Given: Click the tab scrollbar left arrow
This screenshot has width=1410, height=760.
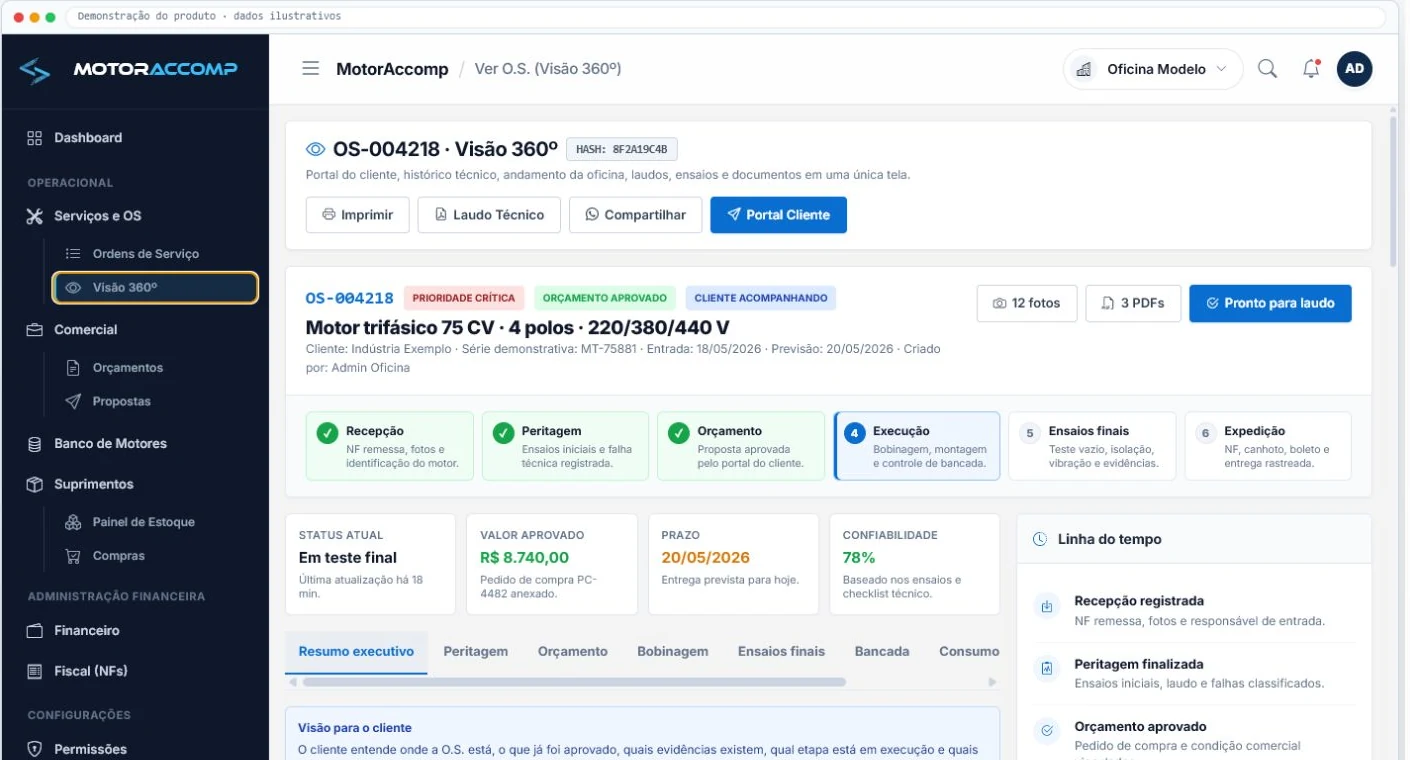Looking at the screenshot, I should 292,682.
